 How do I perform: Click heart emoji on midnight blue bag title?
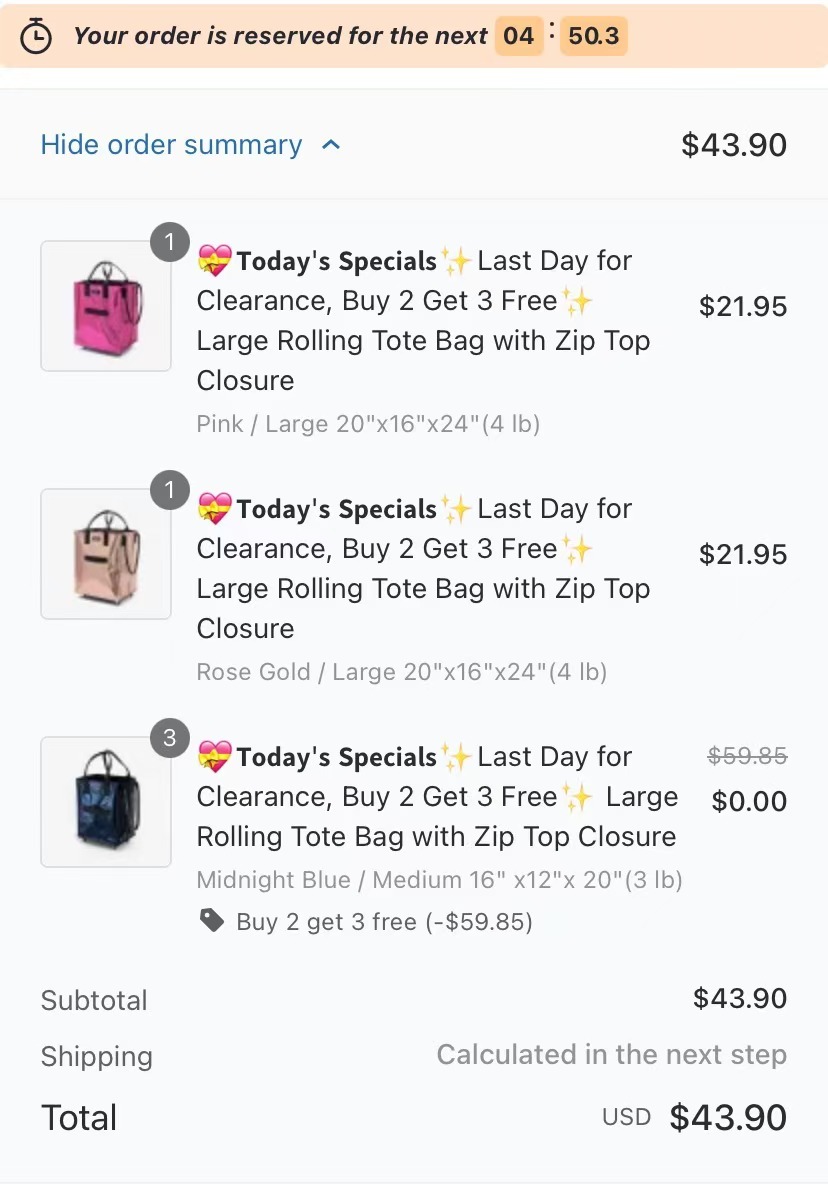215,756
